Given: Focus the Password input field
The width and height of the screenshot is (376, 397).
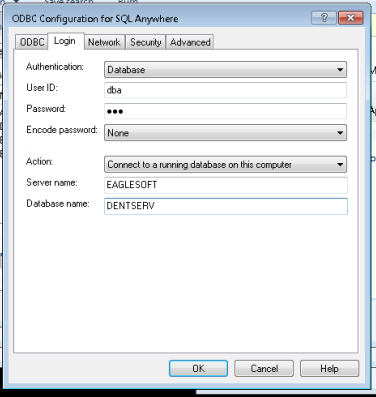Looking at the screenshot, I should pos(225,111).
